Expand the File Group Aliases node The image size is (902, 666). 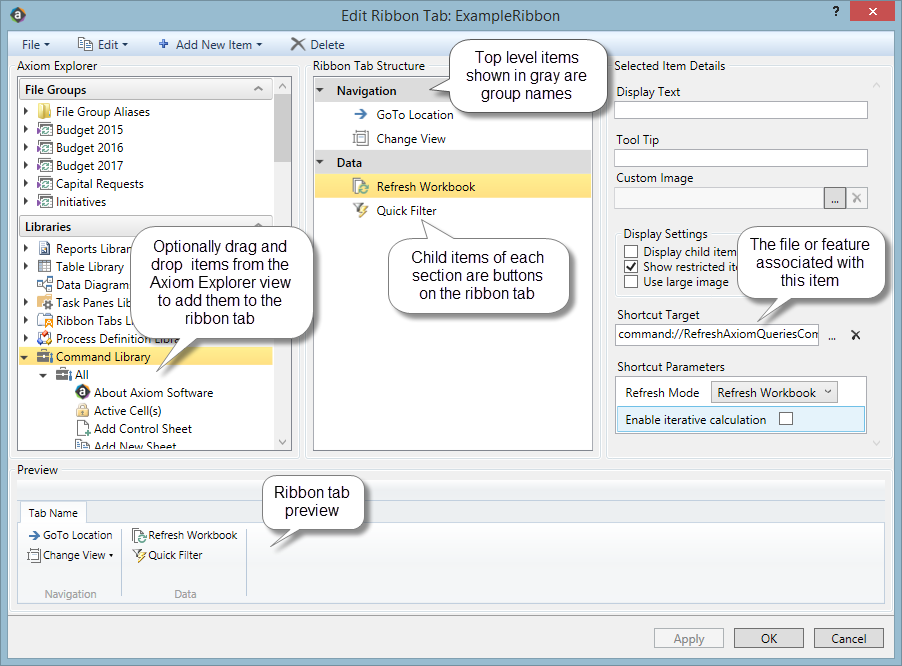(x=26, y=112)
